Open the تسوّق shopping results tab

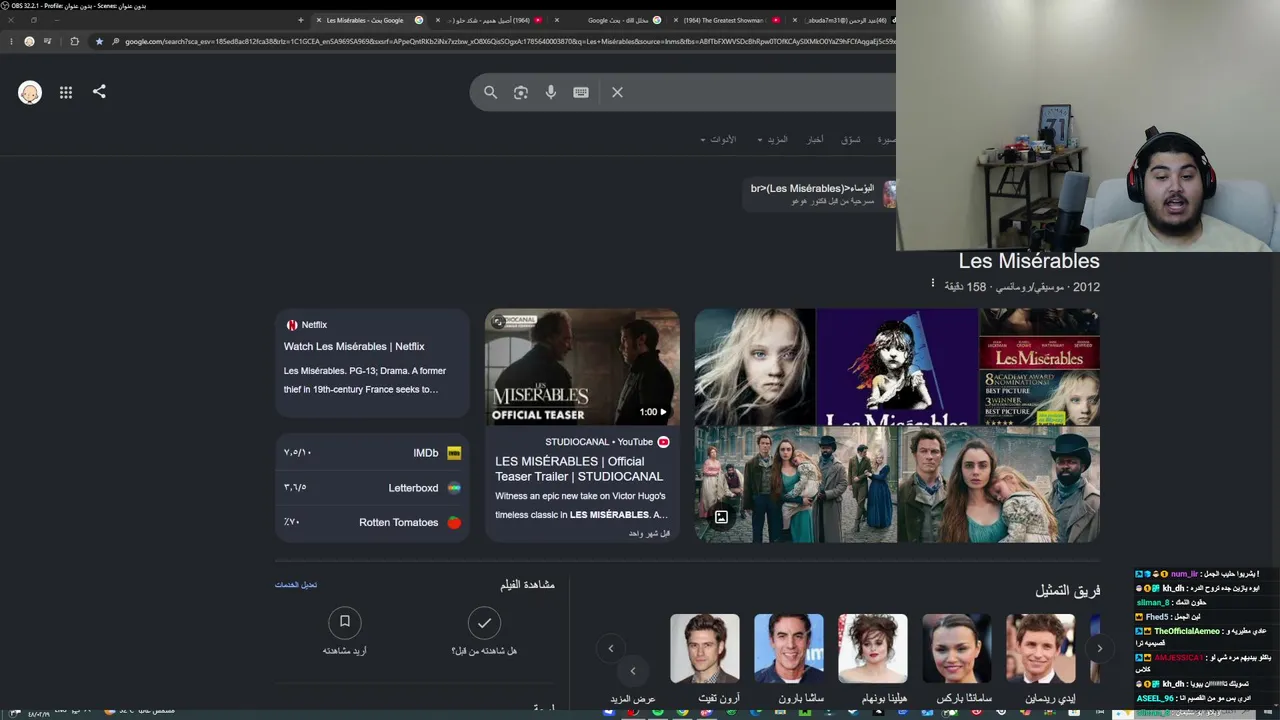pos(851,140)
